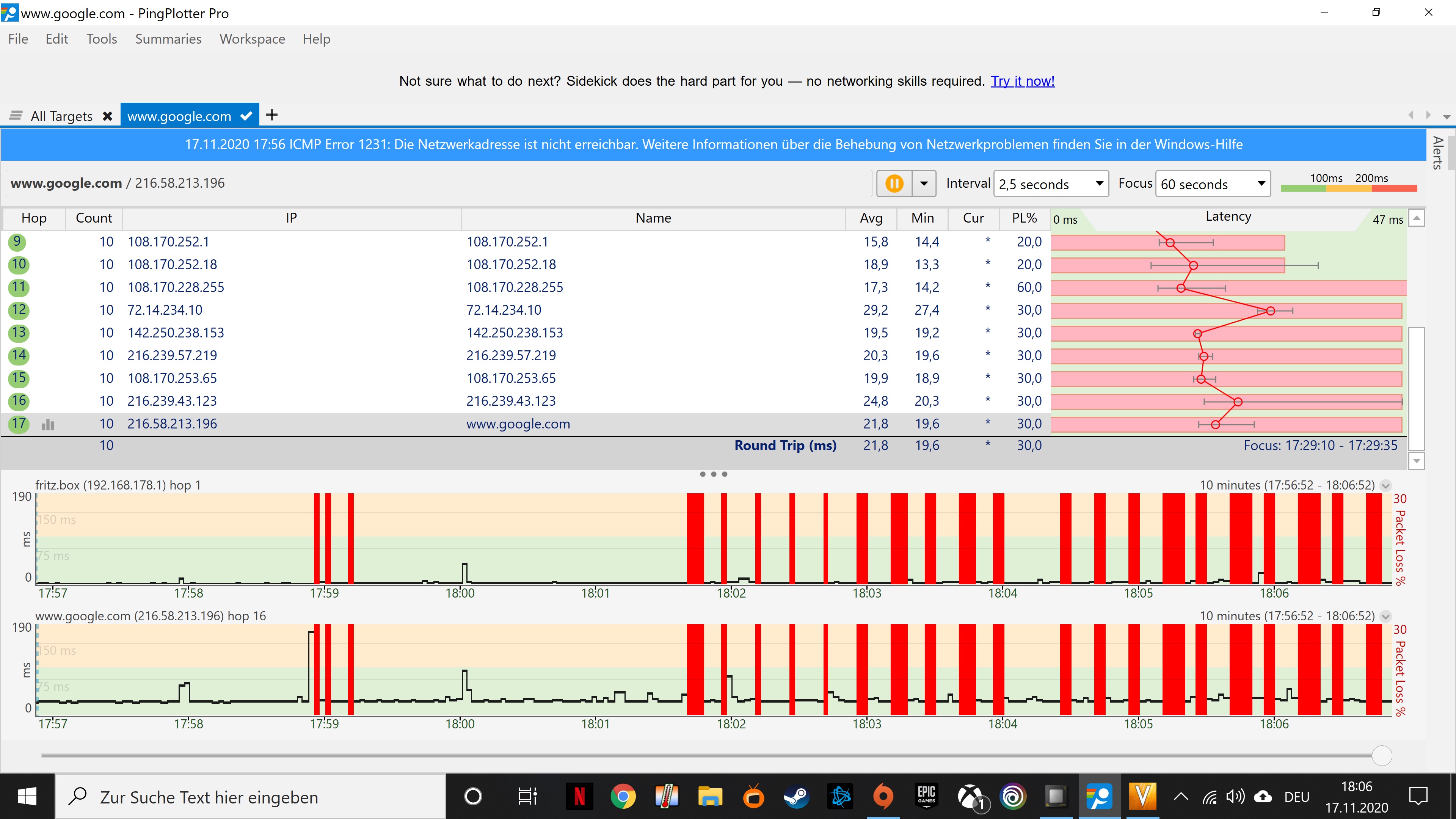Open the Focus 60 seconds dropdown
1456x819 pixels.
[1213, 184]
